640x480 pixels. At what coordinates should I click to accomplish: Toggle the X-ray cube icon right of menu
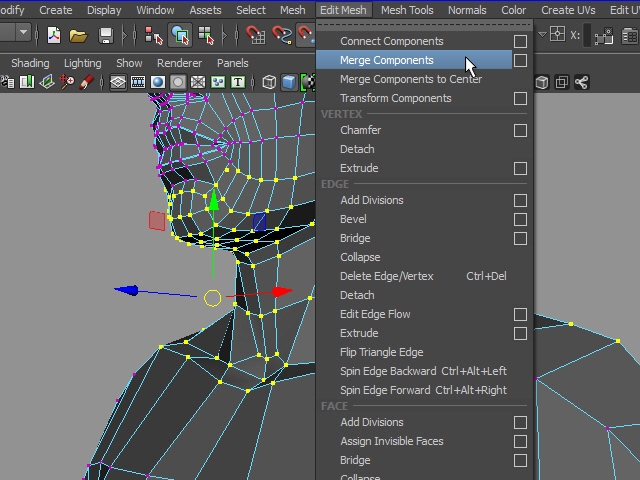542,82
